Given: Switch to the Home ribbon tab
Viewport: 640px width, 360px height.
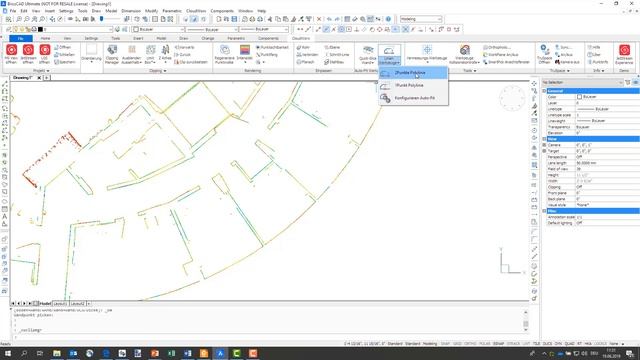Looking at the screenshot, I should [x=45, y=38].
